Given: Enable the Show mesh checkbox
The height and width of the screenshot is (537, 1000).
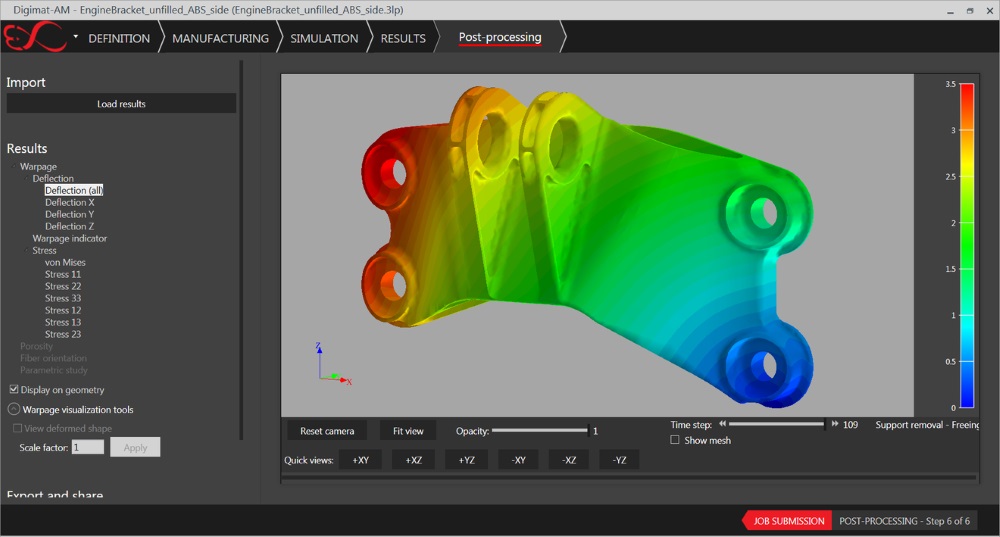Looking at the screenshot, I should point(675,440).
